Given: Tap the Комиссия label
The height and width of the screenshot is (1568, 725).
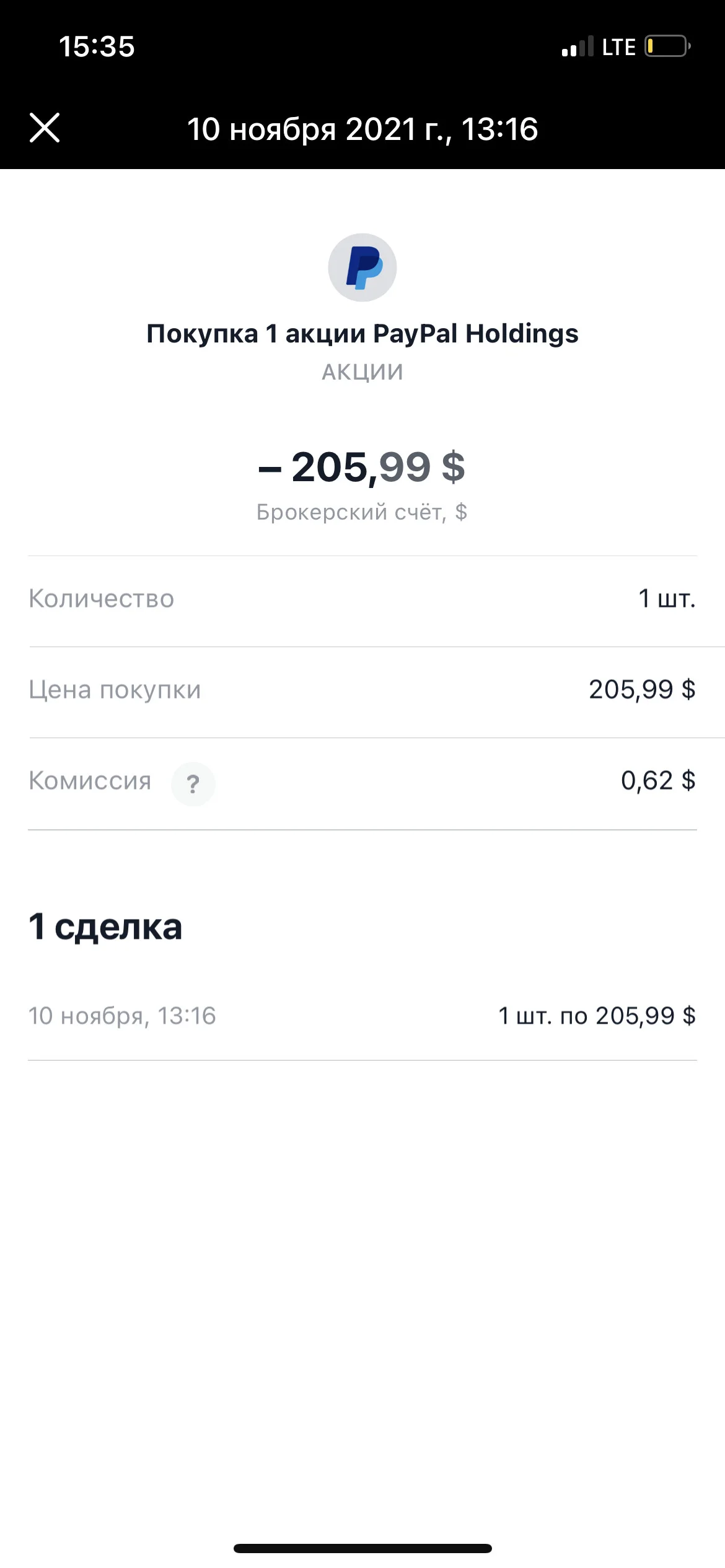Looking at the screenshot, I should click(x=90, y=780).
